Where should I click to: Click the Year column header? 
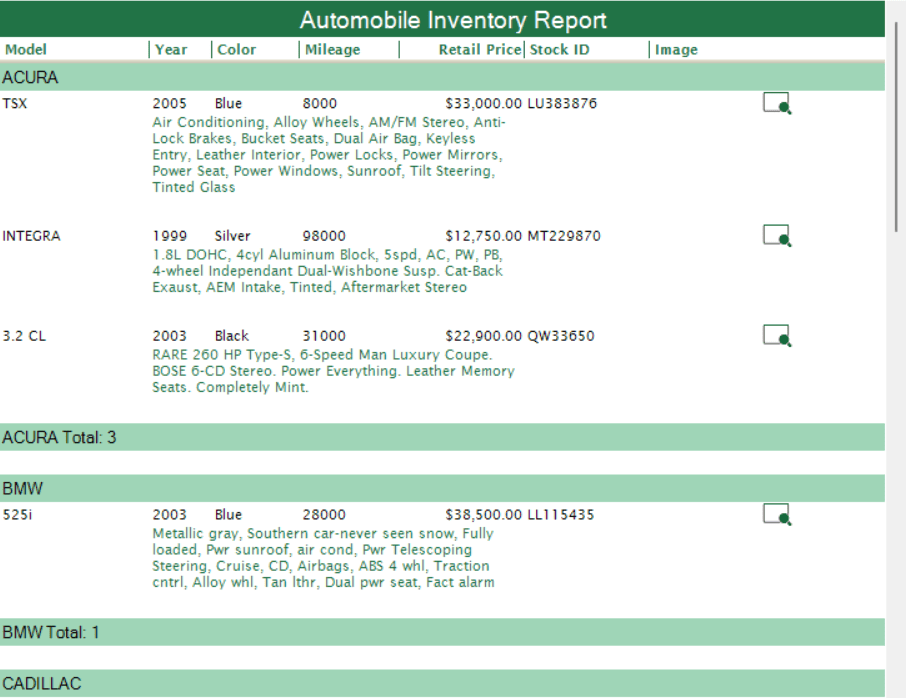pyautogui.click(x=171, y=50)
